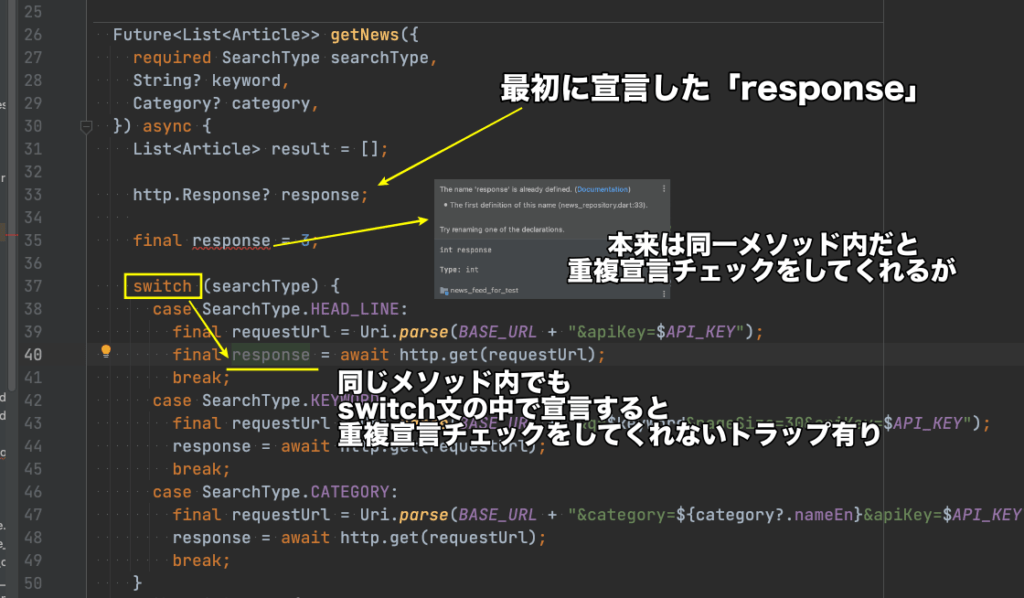Click the '&apiKey=$API_KEY' string on line 39
1024x598 pixels.
[x=656, y=332]
